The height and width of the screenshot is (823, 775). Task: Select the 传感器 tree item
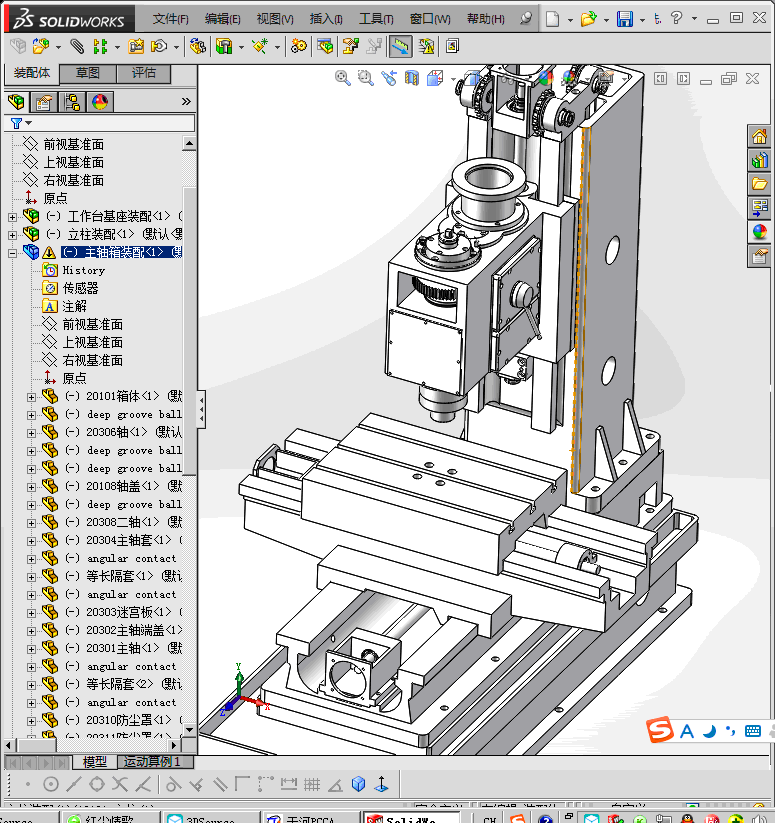pyautogui.click(x=80, y=288)
